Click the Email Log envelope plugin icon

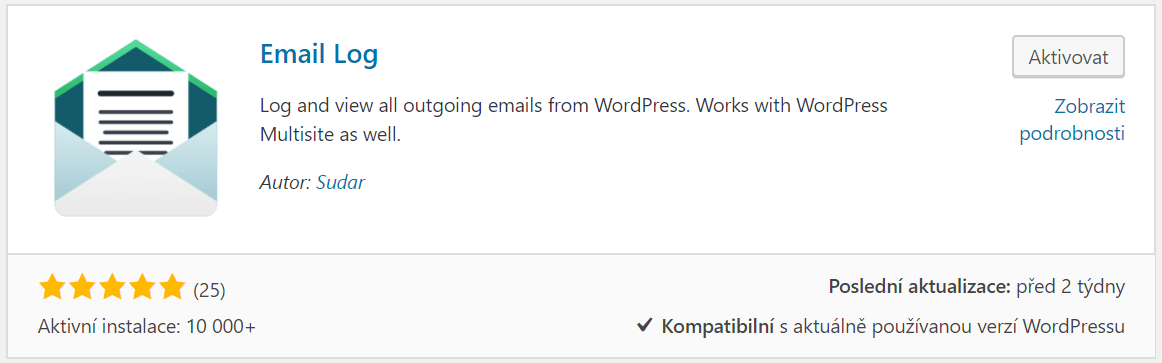pos(136,128)
